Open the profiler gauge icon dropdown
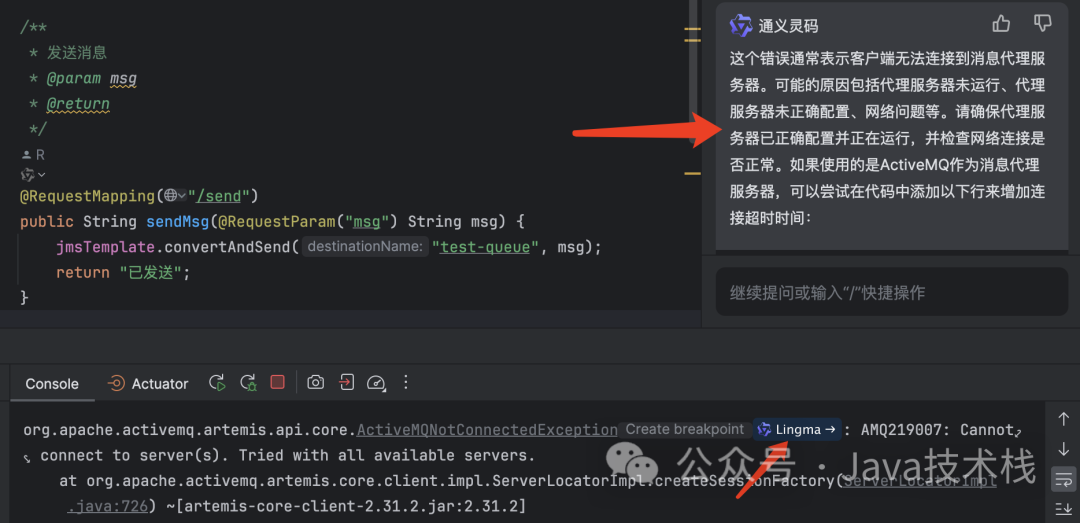The width and height of the screenshot is (1080, 523). point(376,383)
